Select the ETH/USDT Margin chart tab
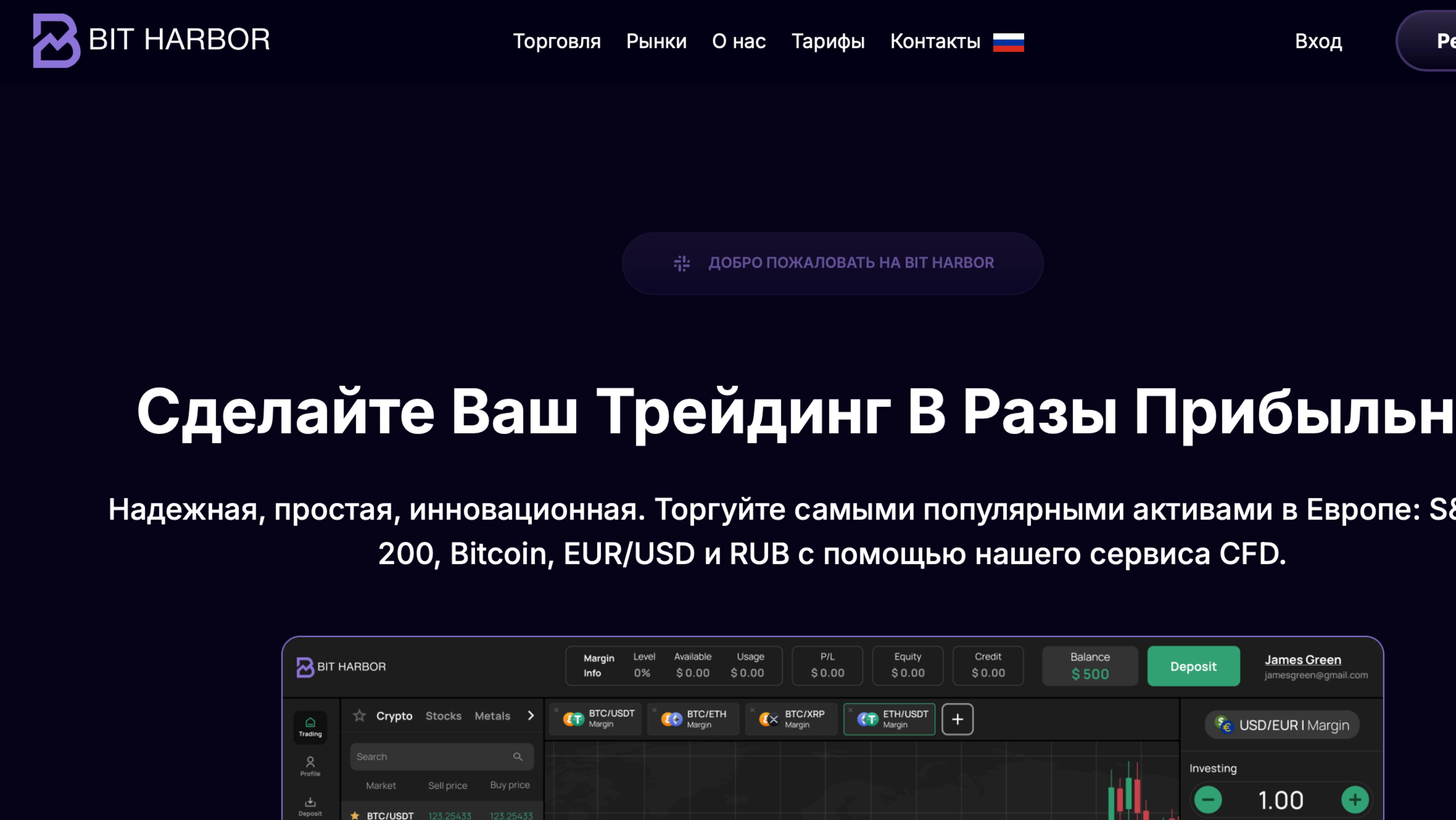Viewport: 1456px width, 820px height. [x=889, y=719]
